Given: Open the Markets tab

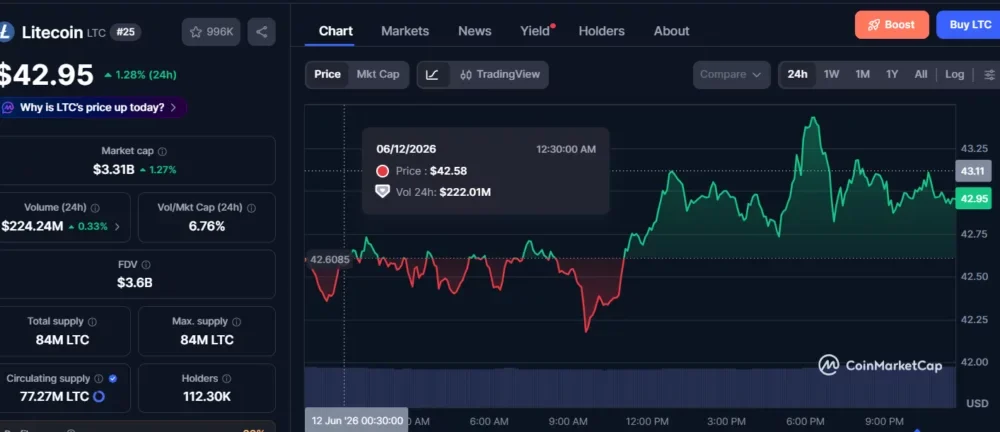Looking at the screenshot, I should (405, 31).
